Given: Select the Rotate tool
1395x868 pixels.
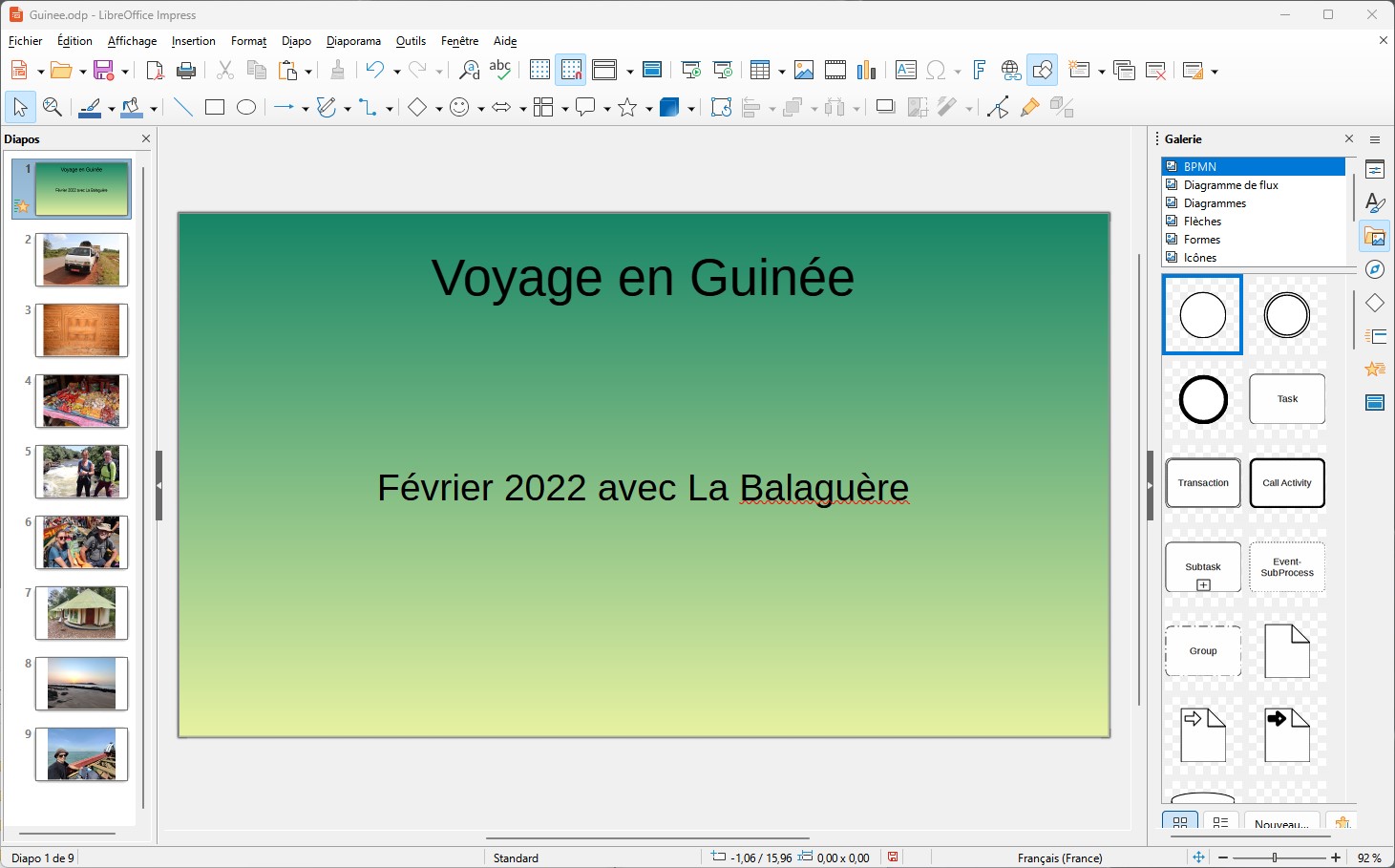Looking at the screenshot, I should (x=721, y=108).
